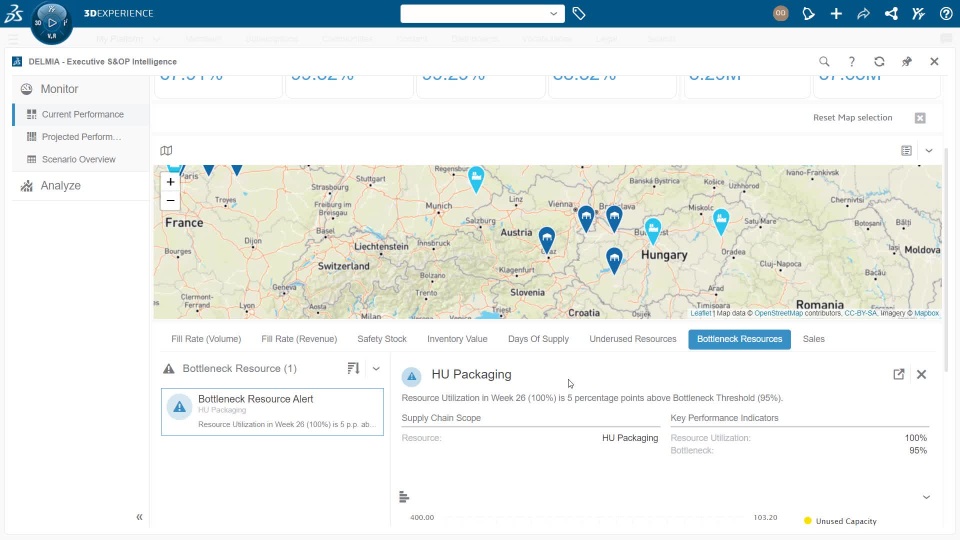
Task: Expand the chevron next to list view icon
Action: coord(929,151)
